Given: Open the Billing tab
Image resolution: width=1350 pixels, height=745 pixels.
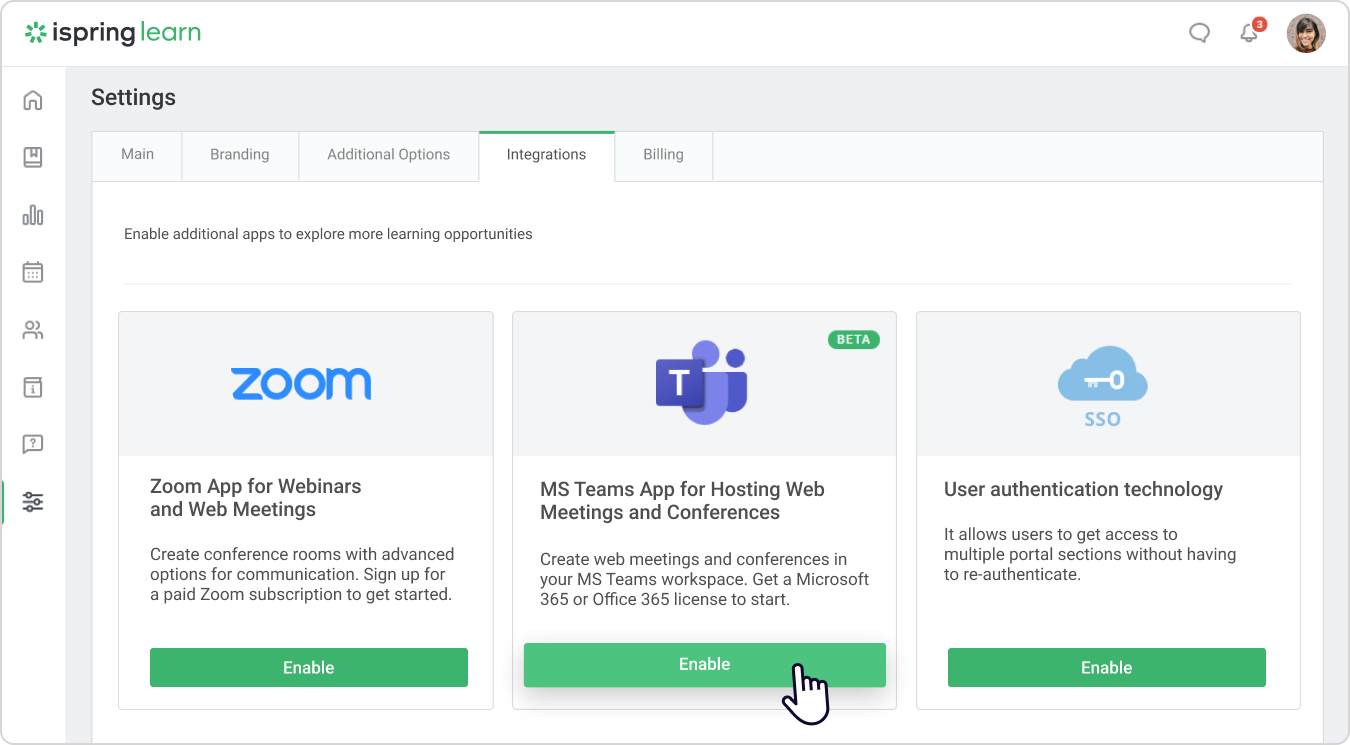Looking at the screenshot, I should (663, 155).
